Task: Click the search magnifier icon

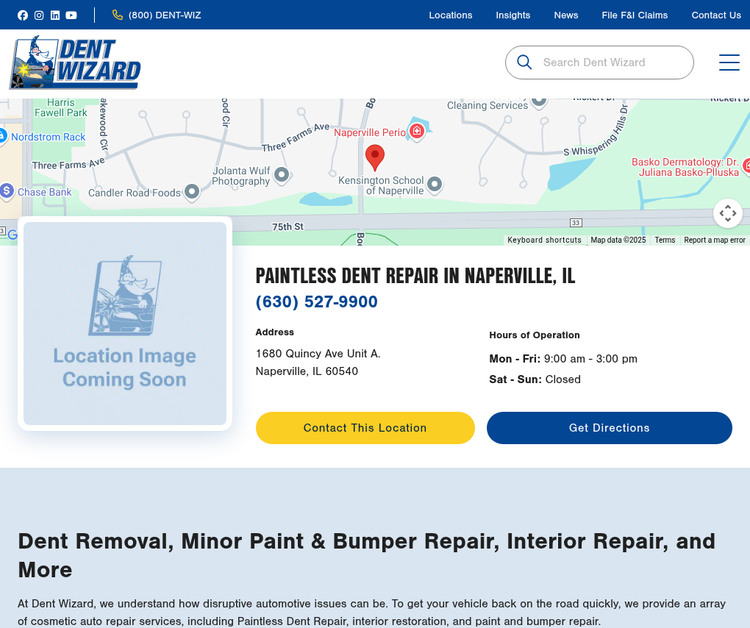Action: [x=524, y=62]
